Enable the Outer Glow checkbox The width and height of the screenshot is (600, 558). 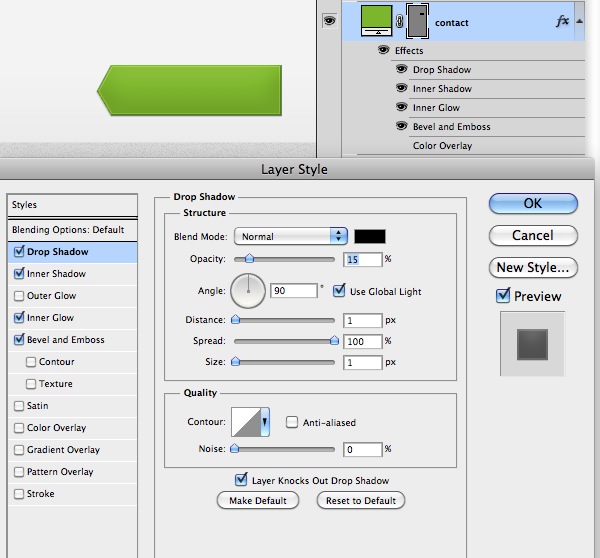(x=19, y=296)
